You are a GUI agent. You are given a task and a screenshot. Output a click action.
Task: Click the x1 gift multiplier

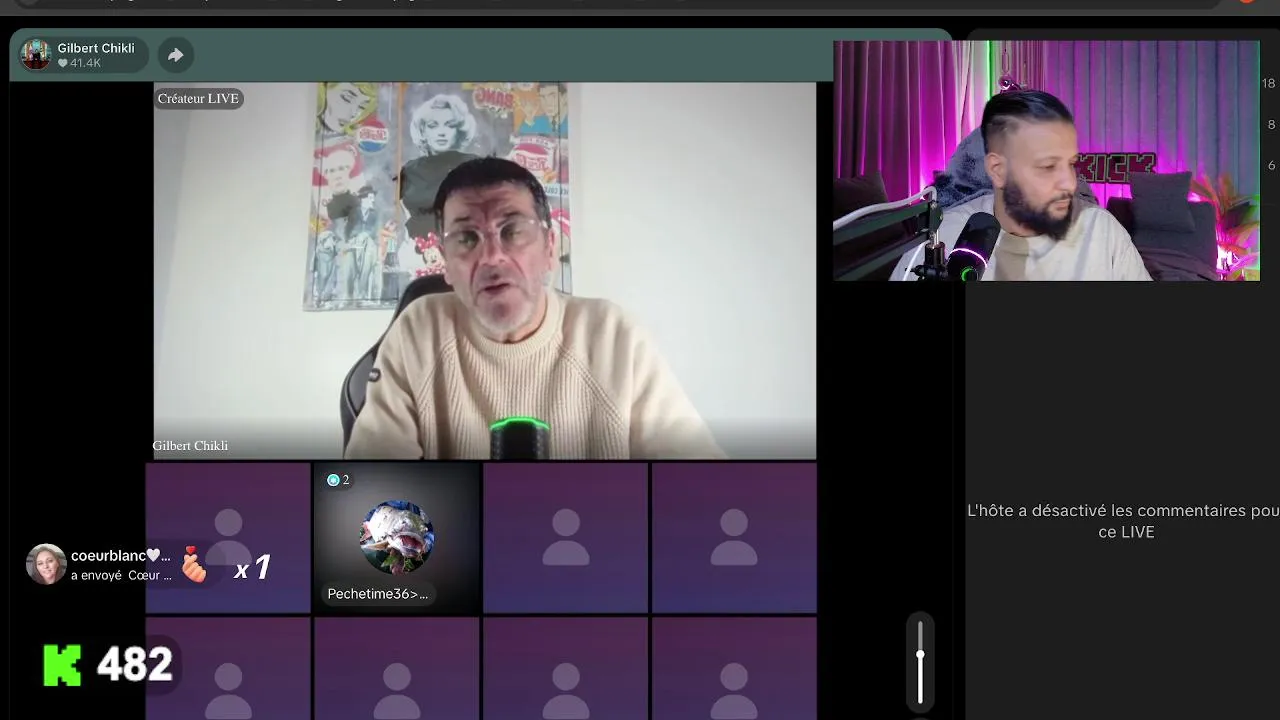coord(253,569)
